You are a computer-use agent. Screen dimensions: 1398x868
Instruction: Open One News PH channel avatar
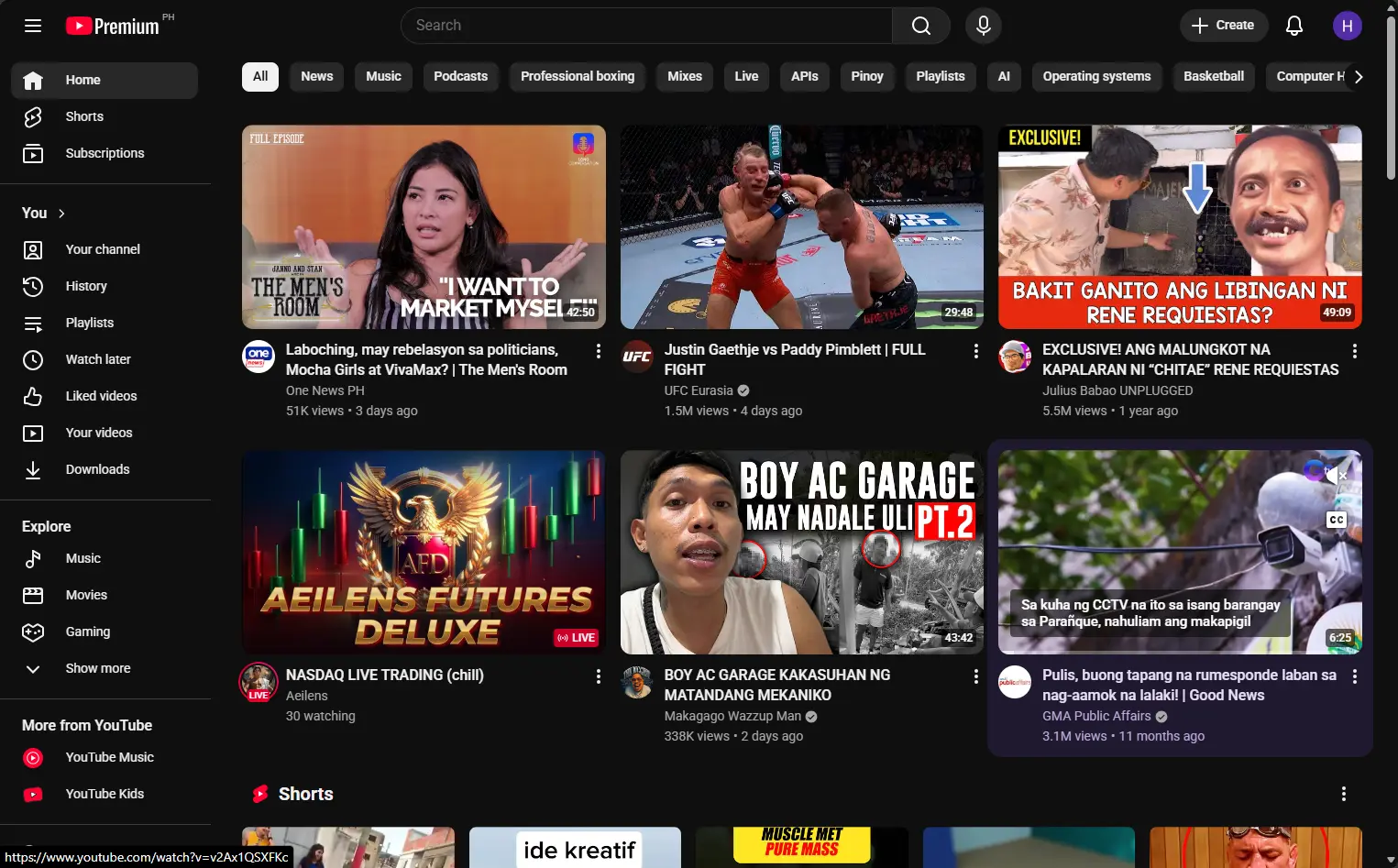point(259,357)
